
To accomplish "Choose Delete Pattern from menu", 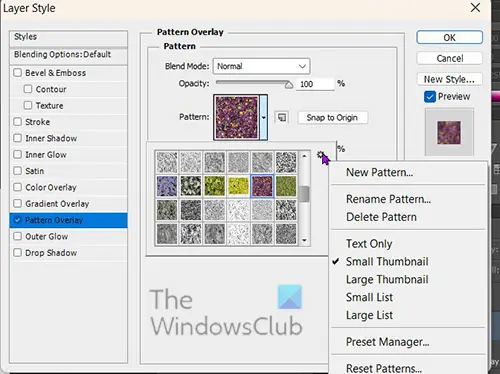I will click(381, 217).
